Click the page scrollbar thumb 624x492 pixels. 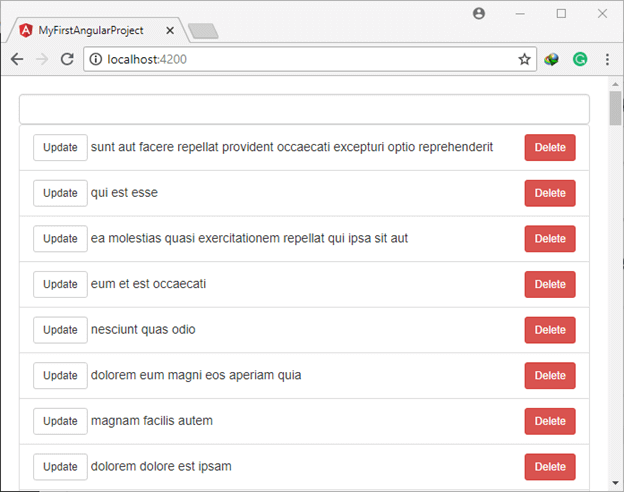coord(615,108)
